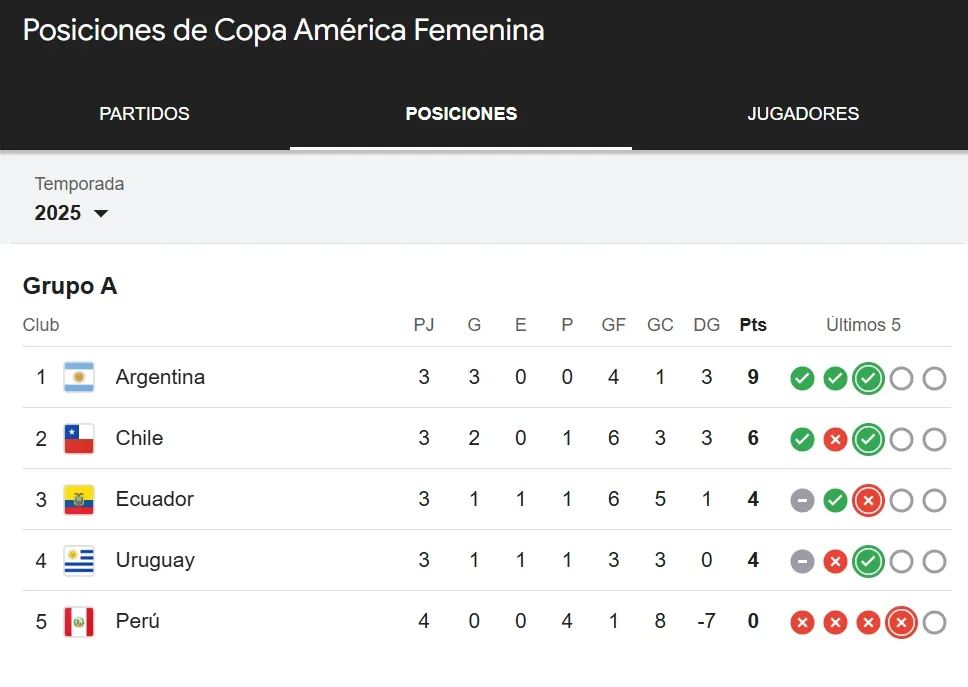
Task: Open the Ecuador team page
Action: tap(155, 500)
